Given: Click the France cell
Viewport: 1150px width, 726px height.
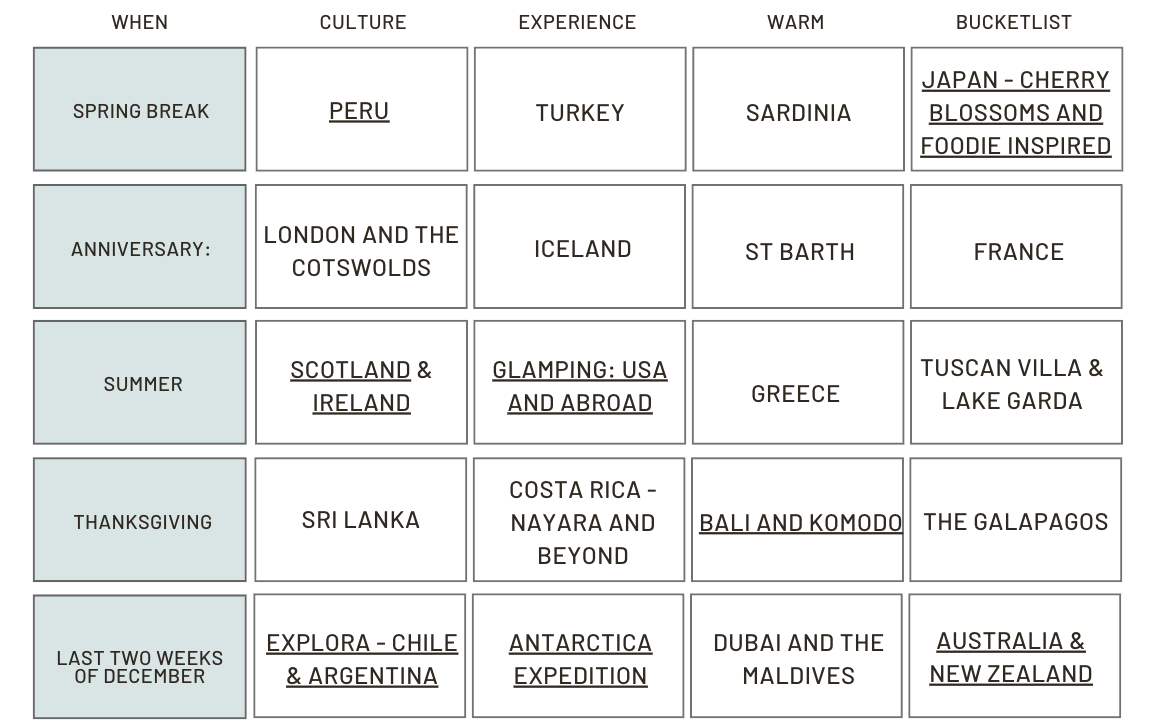Looking at the screenshot, I should click(1017, 250).
